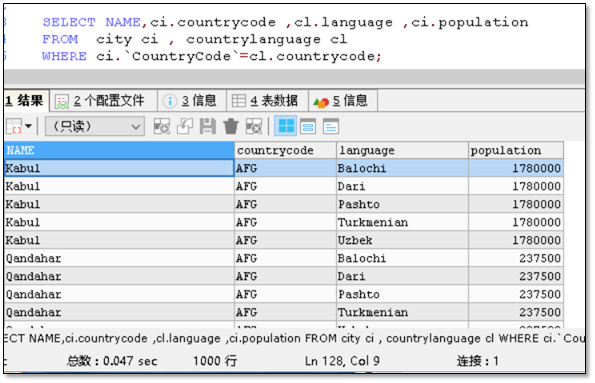
Task: Select the Kabul cell in Balochi row
Action: 119,168
